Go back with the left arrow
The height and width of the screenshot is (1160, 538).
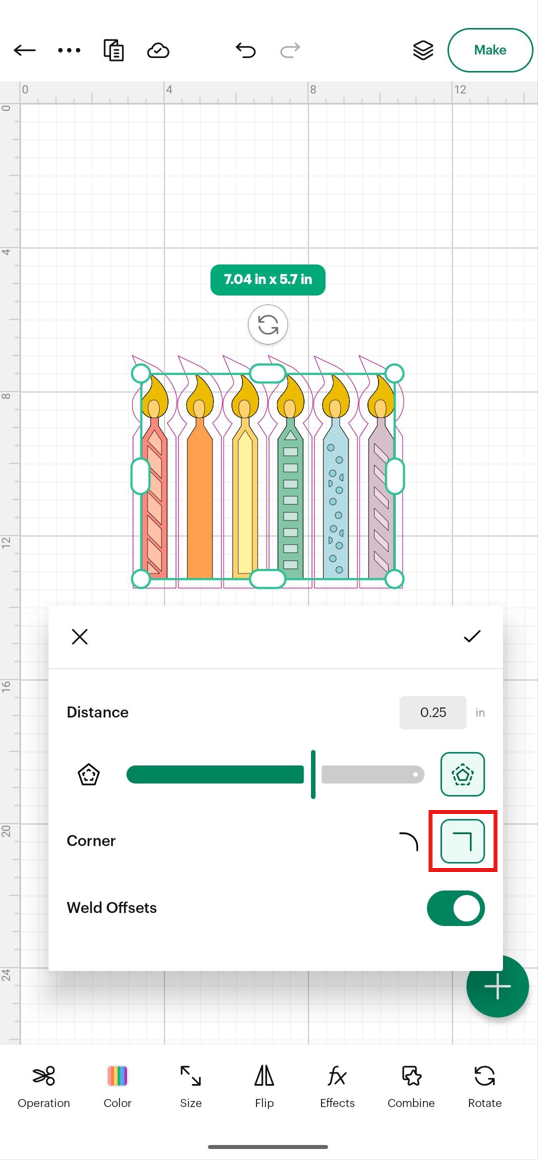click(25, 50)
